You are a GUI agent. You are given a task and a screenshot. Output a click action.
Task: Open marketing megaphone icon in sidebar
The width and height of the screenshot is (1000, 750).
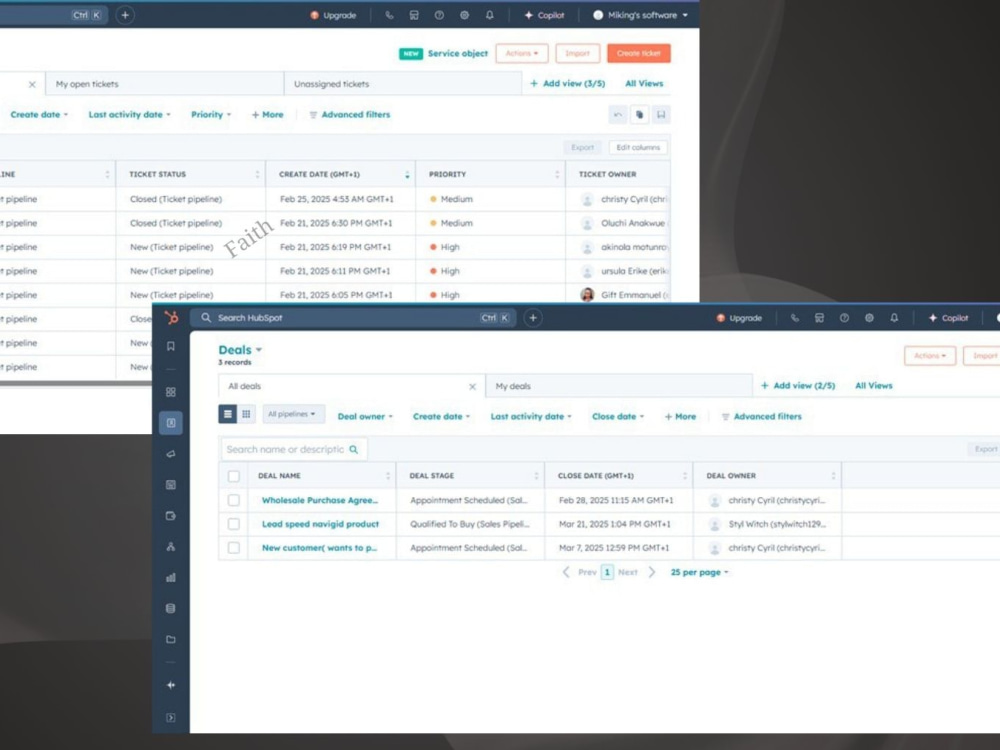pyautogui.click(x=171, y=454)
